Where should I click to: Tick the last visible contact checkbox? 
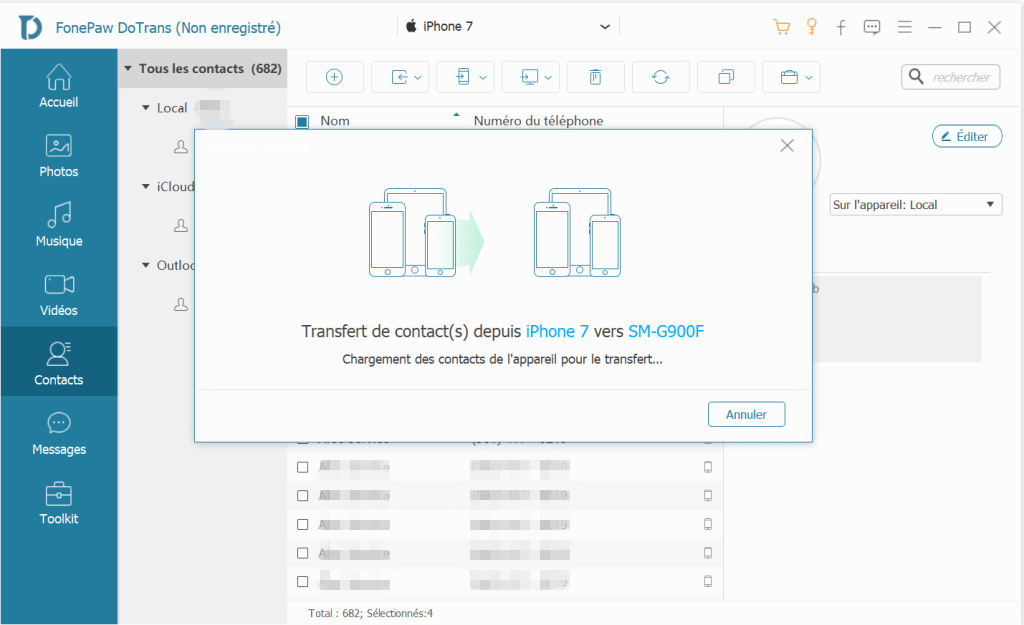302,581
